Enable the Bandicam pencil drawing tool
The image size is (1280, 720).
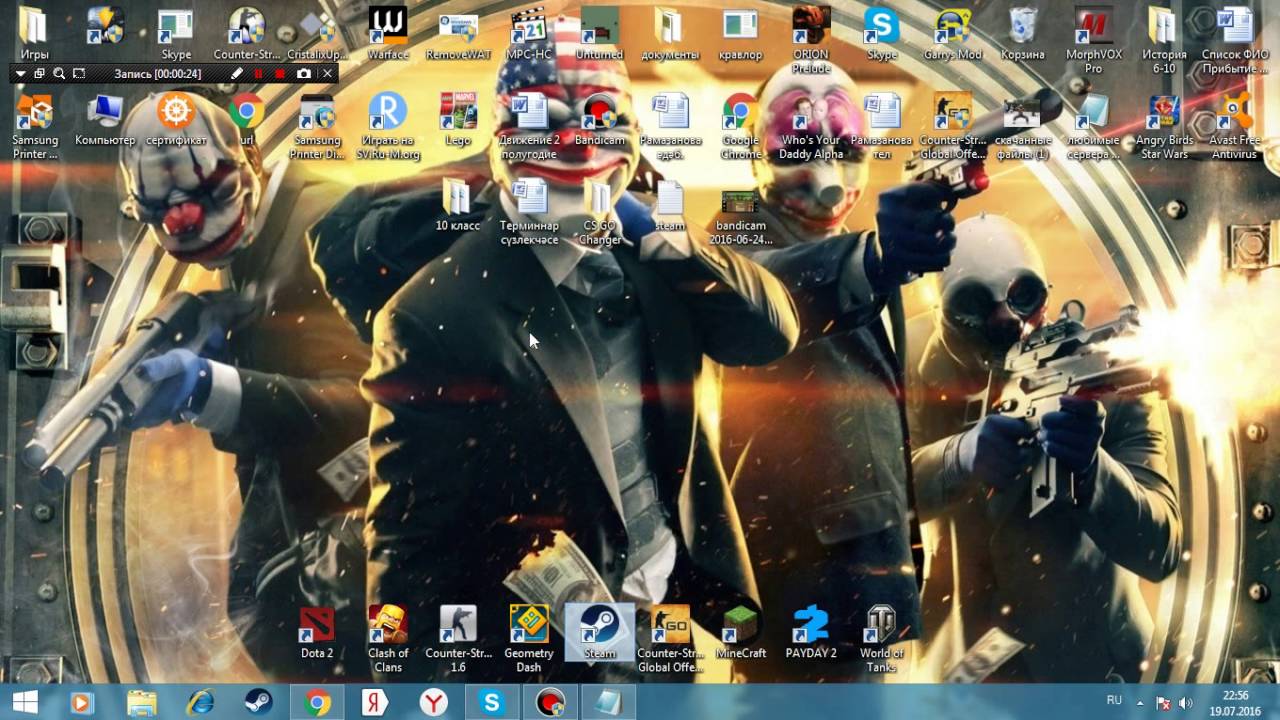tap(237, 74)
